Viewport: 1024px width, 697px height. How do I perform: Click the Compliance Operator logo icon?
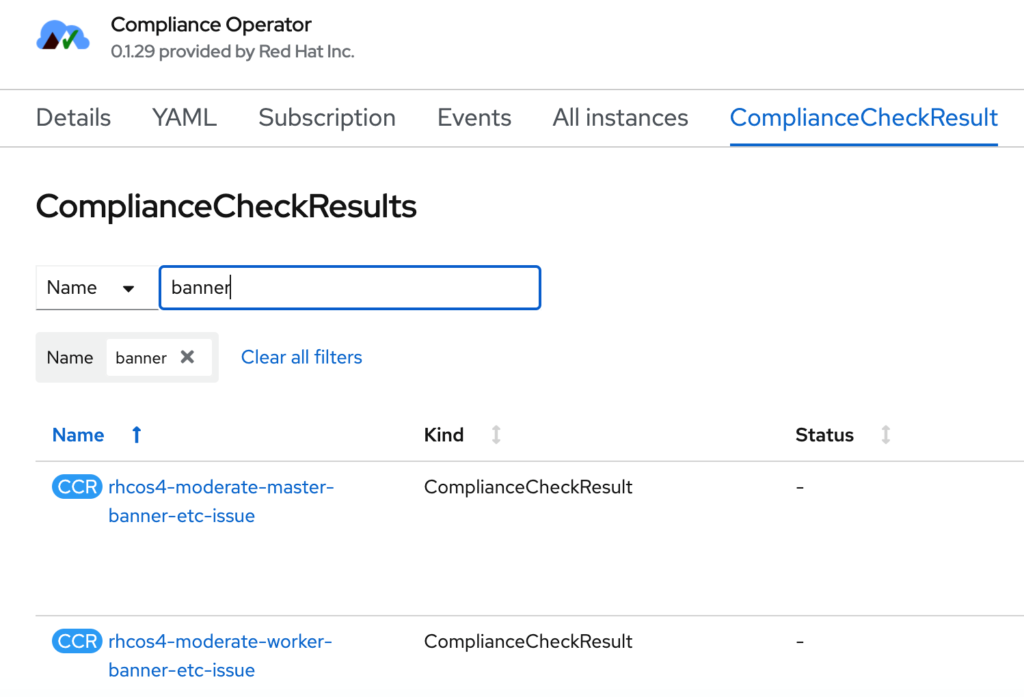63,37
